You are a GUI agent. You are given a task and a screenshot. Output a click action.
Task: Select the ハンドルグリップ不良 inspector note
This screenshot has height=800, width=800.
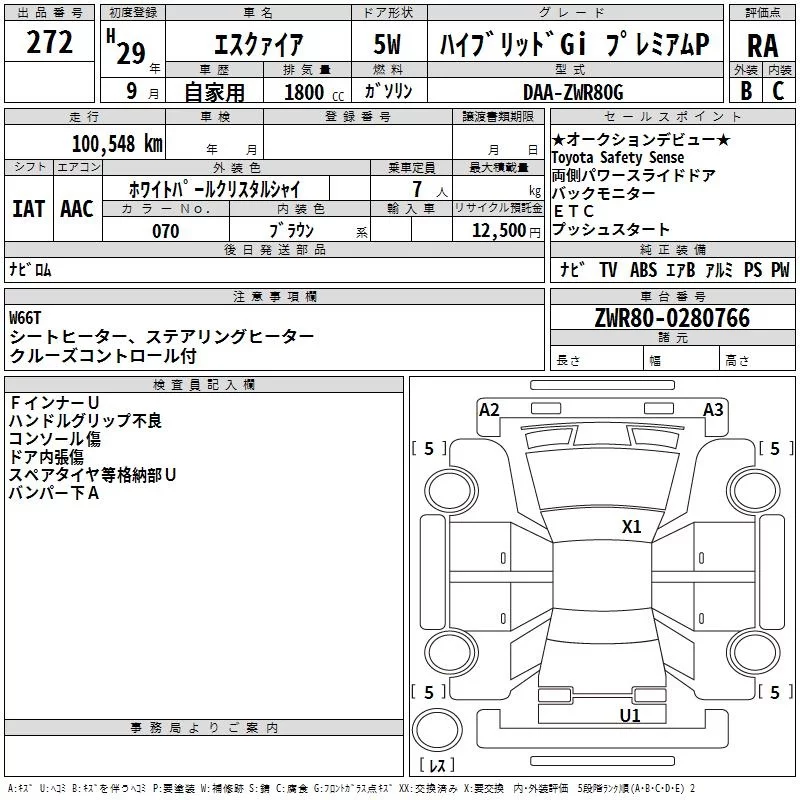click(x=85, y=421)
